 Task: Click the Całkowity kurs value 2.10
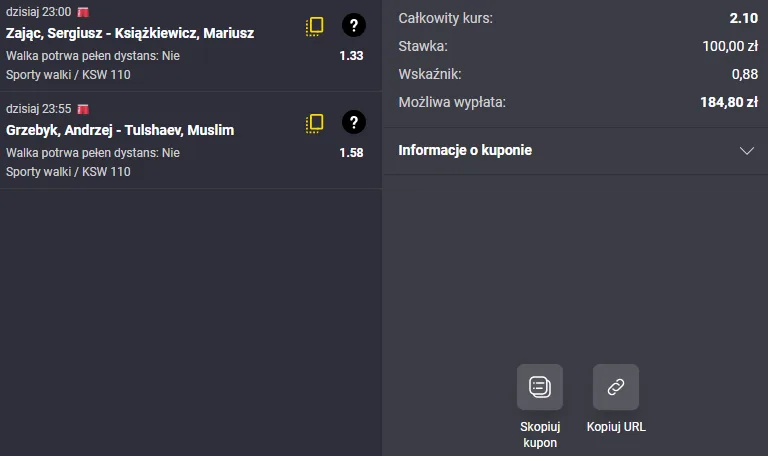pyautogui.click(x=744, y=18)
